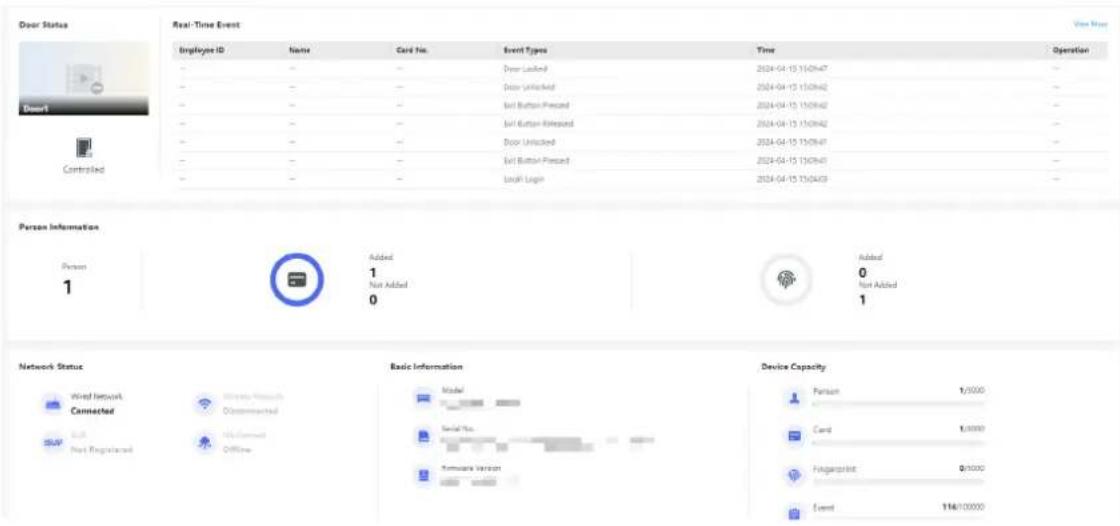Click the Person icon in Device Capacity
This screenshot has height=526, width=1120.
794,399
